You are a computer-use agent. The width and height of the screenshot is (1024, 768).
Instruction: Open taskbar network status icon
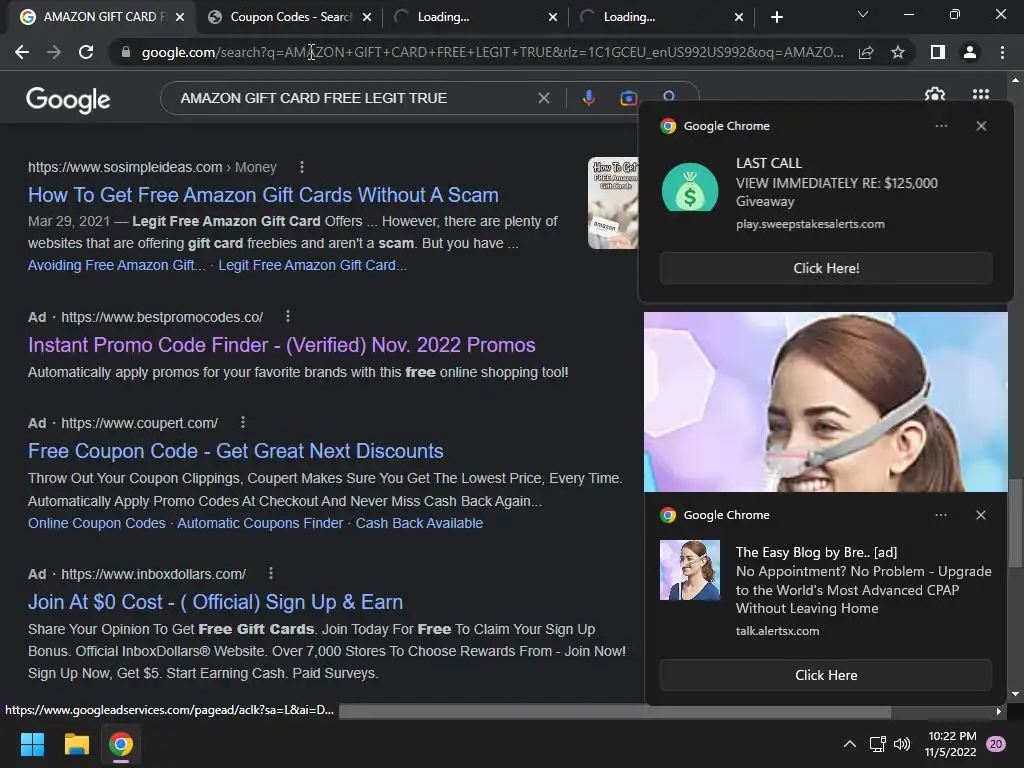pyautogui.click(x=877, y=744)
